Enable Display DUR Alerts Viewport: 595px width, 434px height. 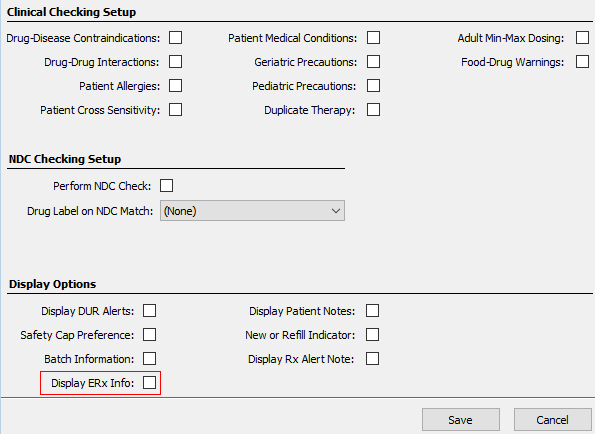tap(150, 311)
